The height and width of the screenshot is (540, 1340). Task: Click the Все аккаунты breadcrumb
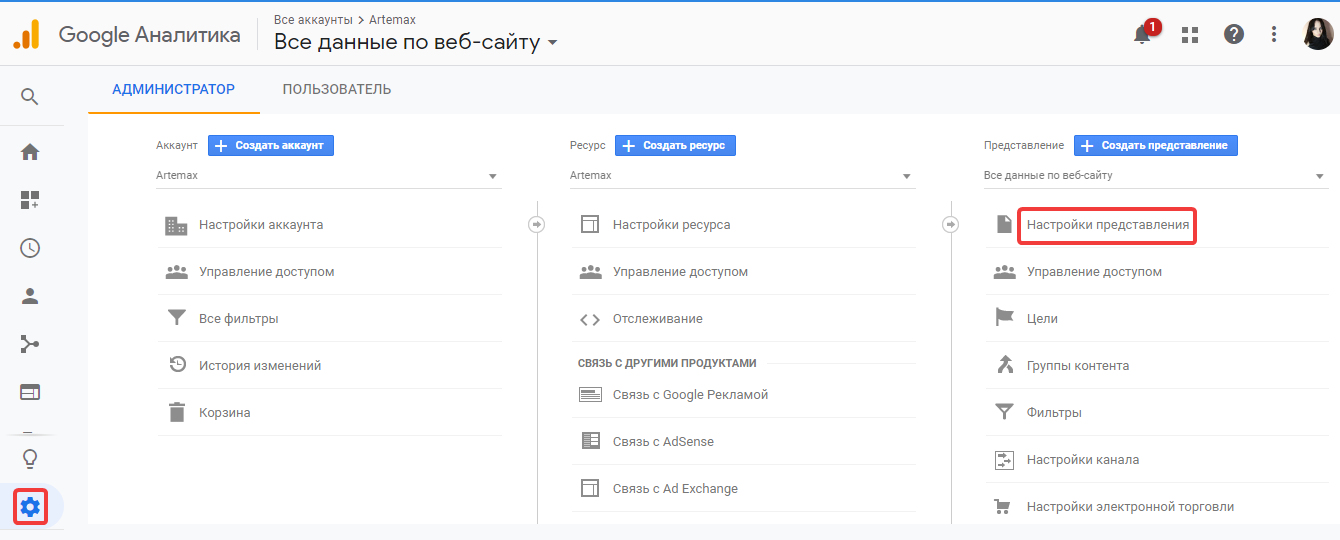[313, 20]
